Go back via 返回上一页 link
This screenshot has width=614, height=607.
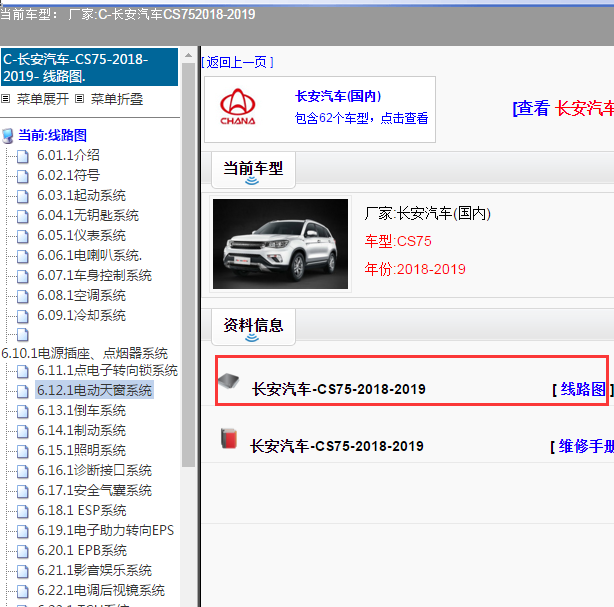[x=237, y=62]
